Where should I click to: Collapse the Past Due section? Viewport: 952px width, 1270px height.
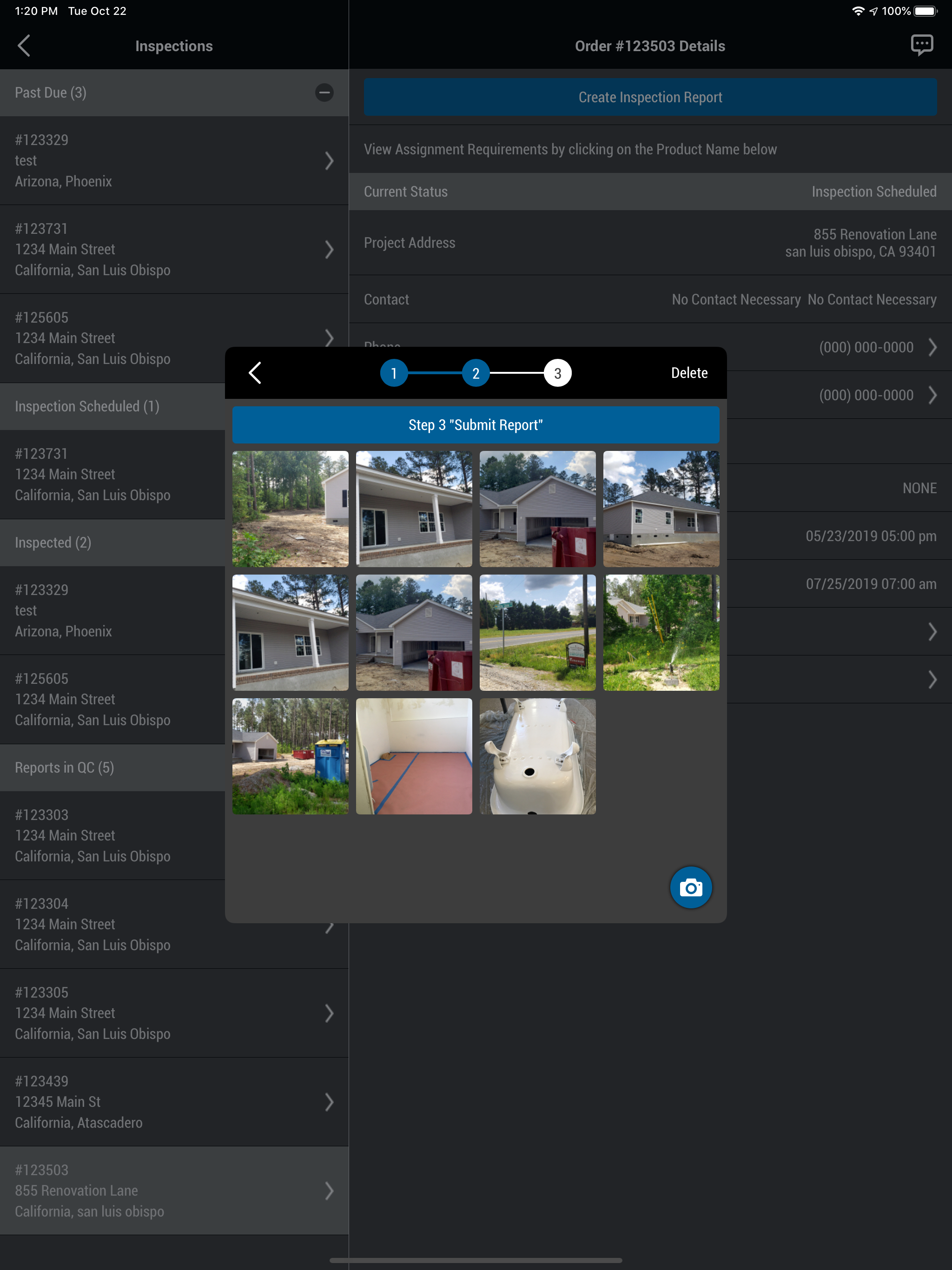(324, 93)
